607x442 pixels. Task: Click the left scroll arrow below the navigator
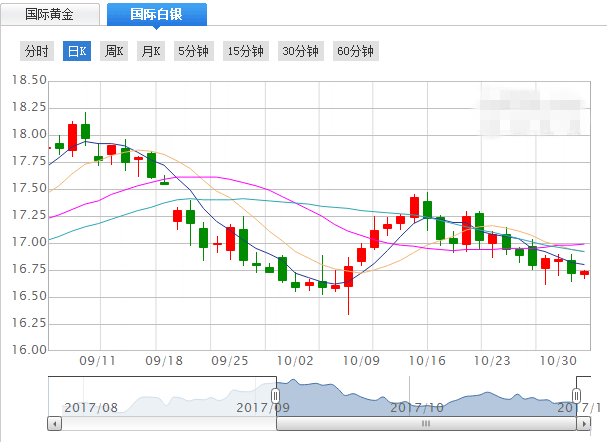tap(53, 424)
